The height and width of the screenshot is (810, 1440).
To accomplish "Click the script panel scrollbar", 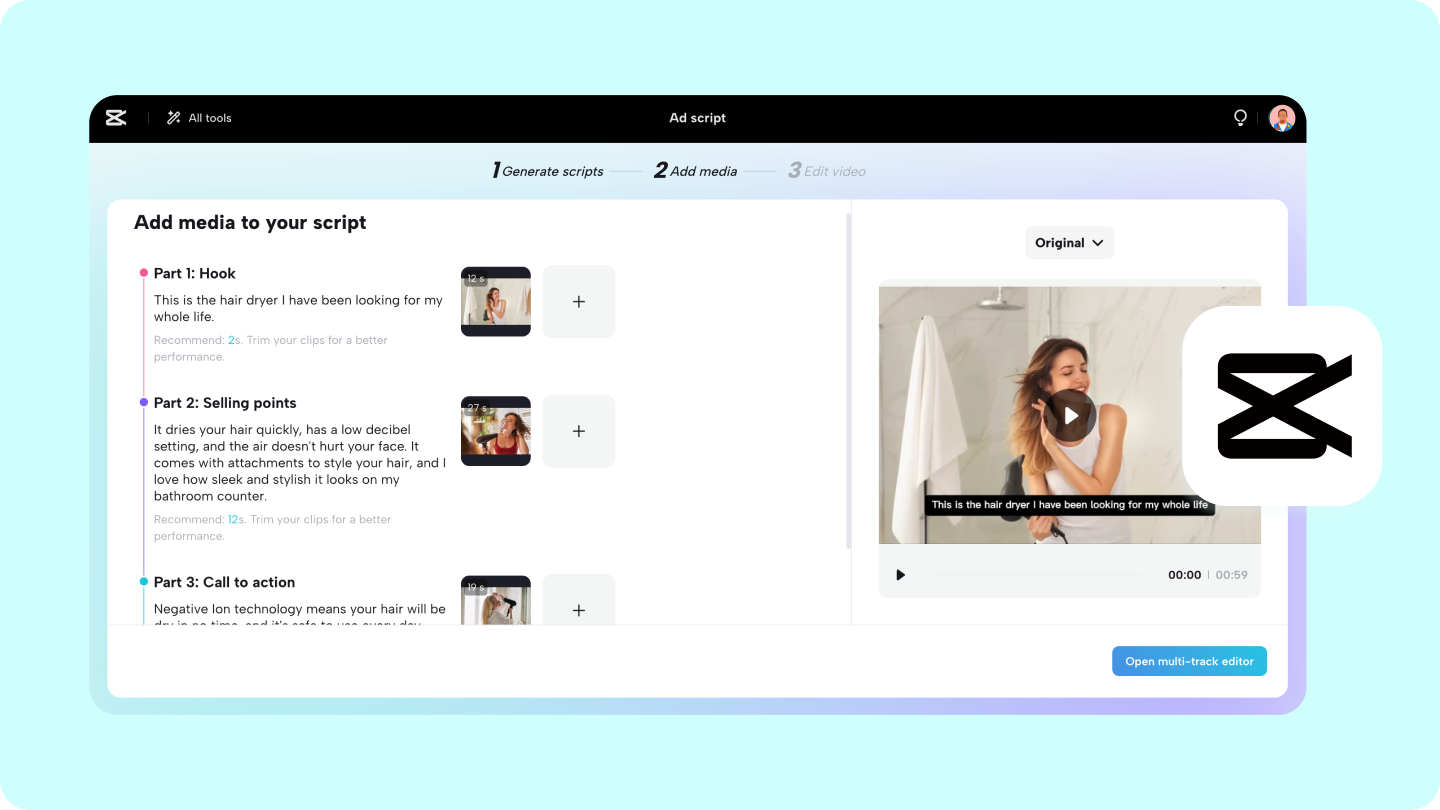I will coord(849,381).
